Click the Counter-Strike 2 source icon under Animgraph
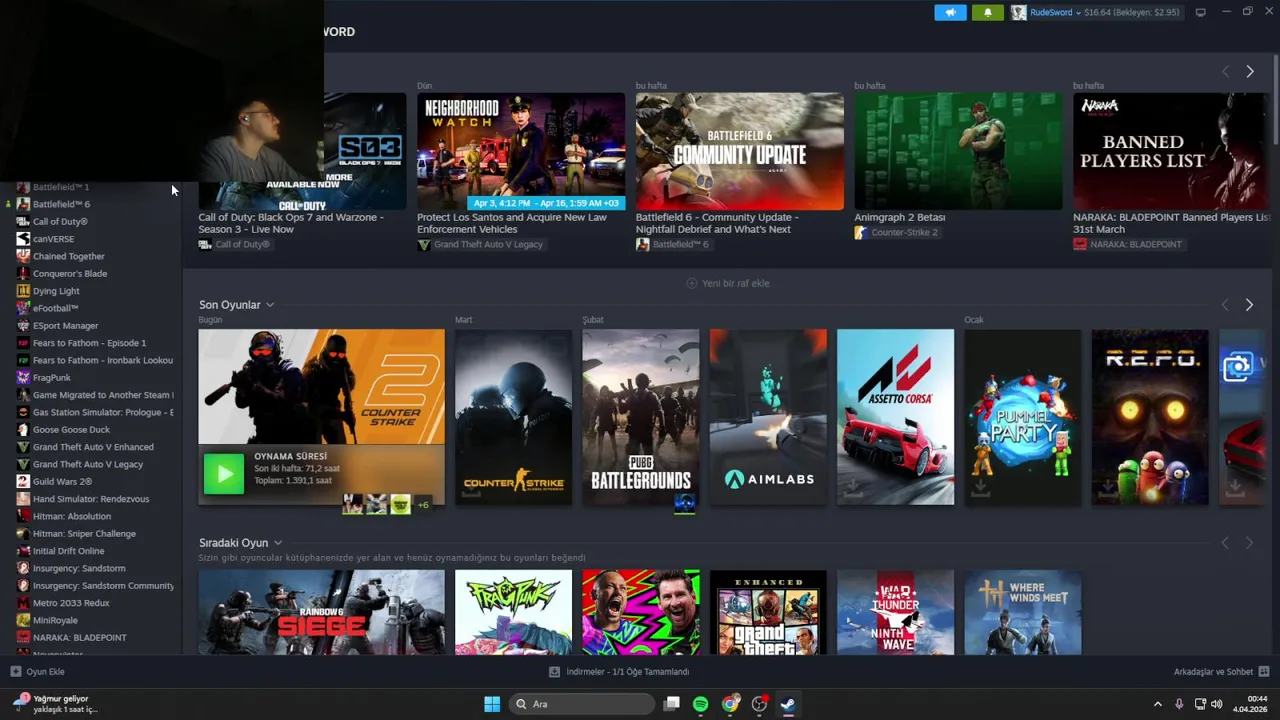The height and width of the screenshot is (720, 1280). click(x=860, y=232)
